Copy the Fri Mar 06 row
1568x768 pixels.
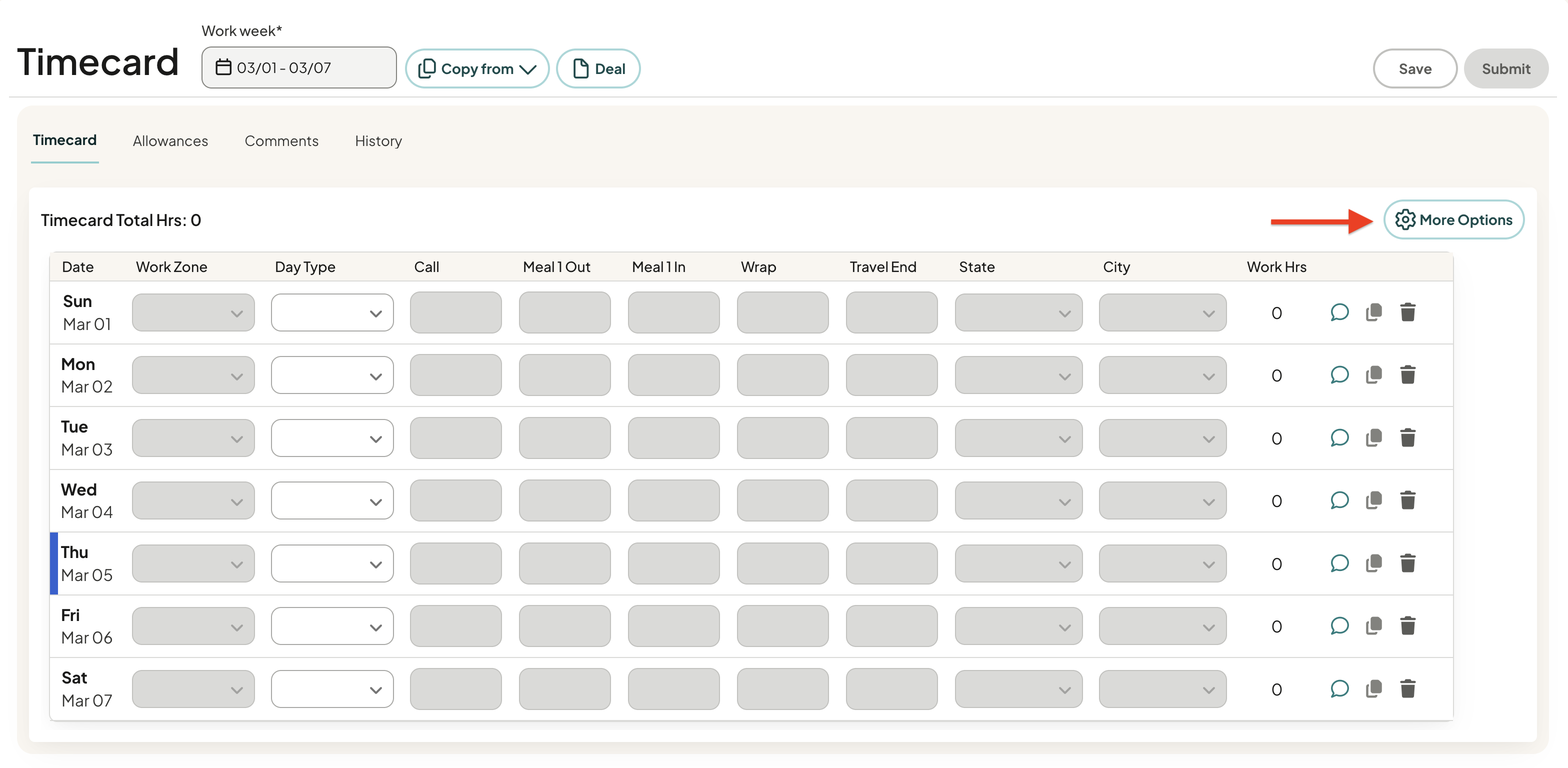[1374, 625]
